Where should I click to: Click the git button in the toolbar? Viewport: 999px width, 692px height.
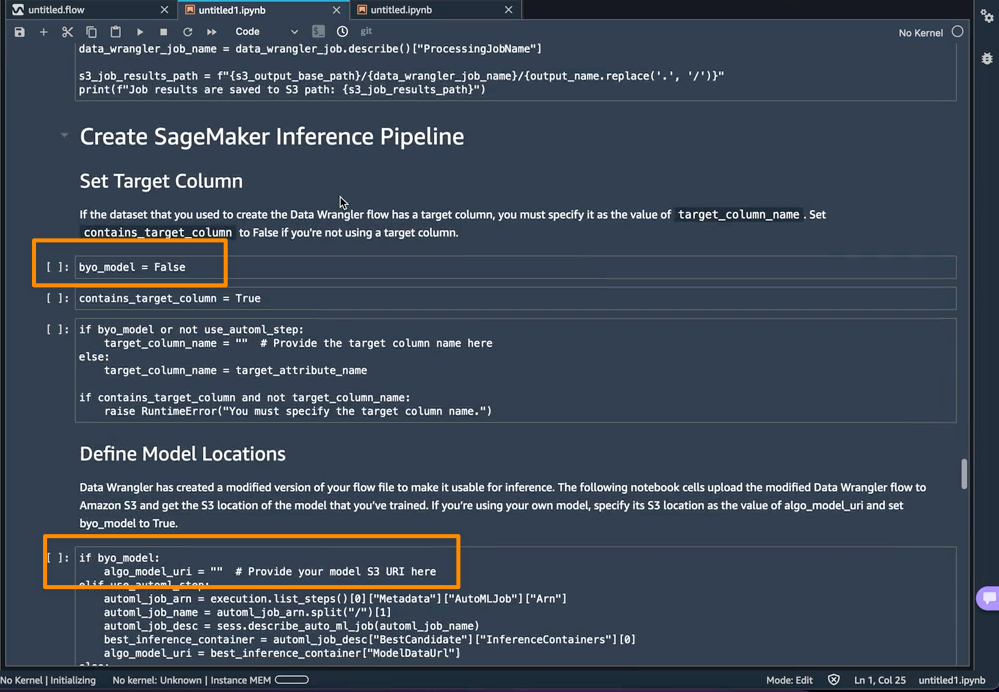(366, 31)
